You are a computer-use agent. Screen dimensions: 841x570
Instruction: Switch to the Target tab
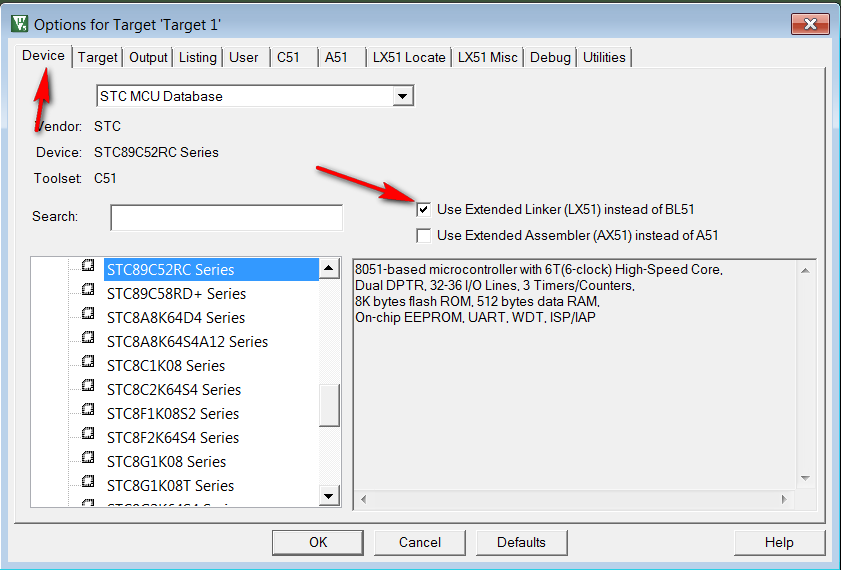pyautogui.click(x=97, y=57)
